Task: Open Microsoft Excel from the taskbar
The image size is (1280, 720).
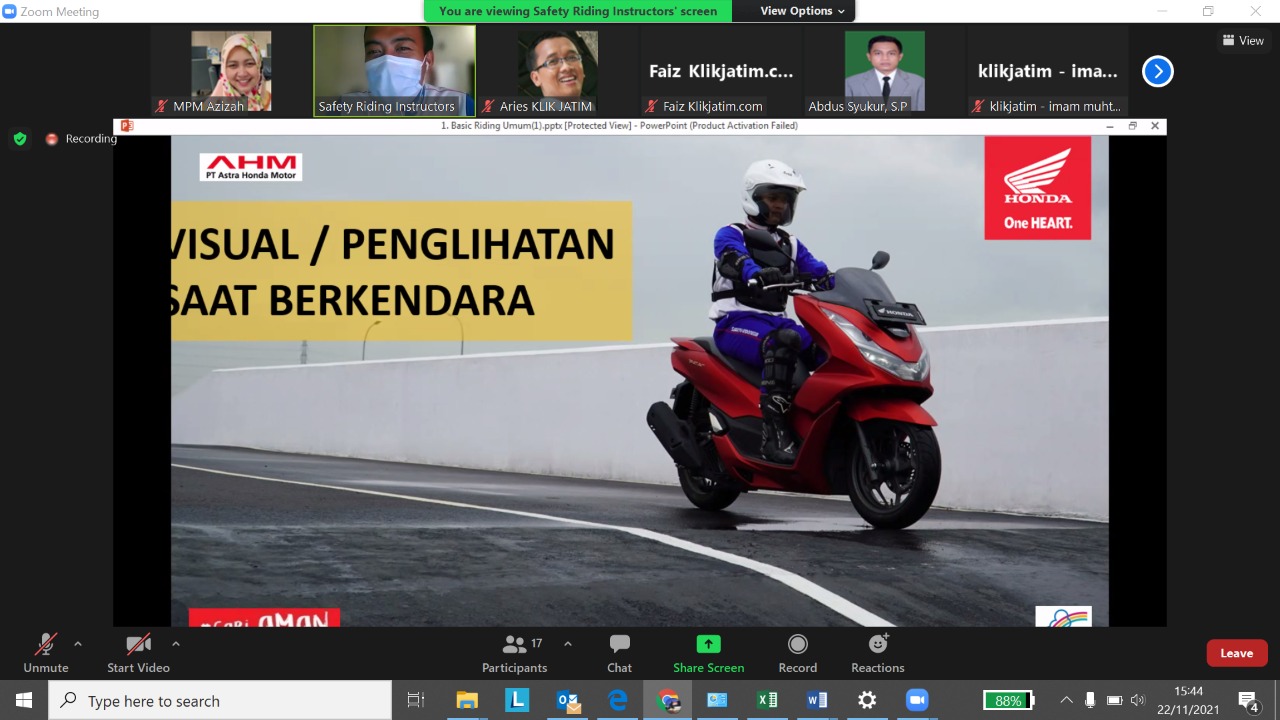Action: point(767,700)
